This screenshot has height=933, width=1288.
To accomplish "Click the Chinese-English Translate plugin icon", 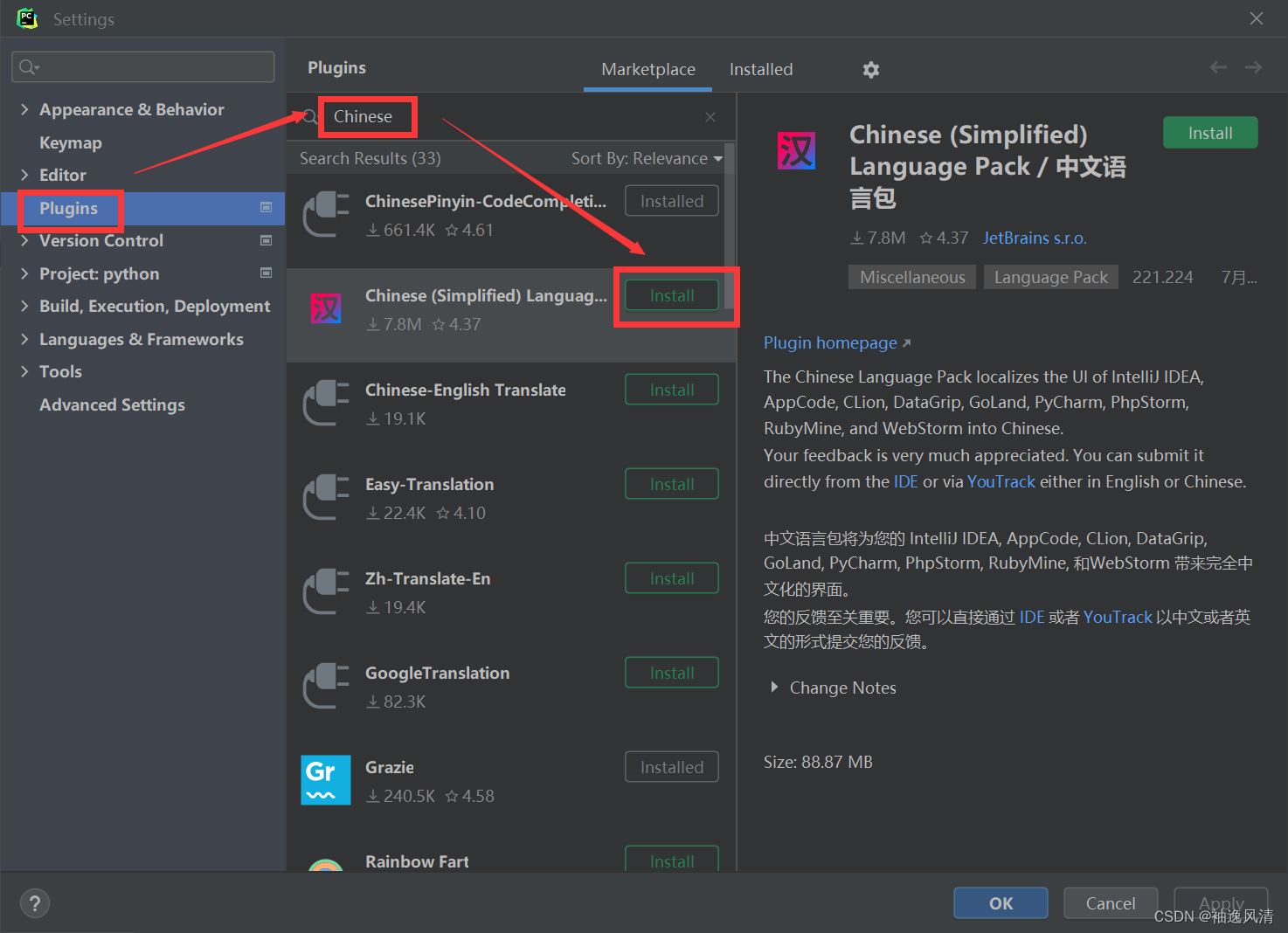I will tap(326, 403).
